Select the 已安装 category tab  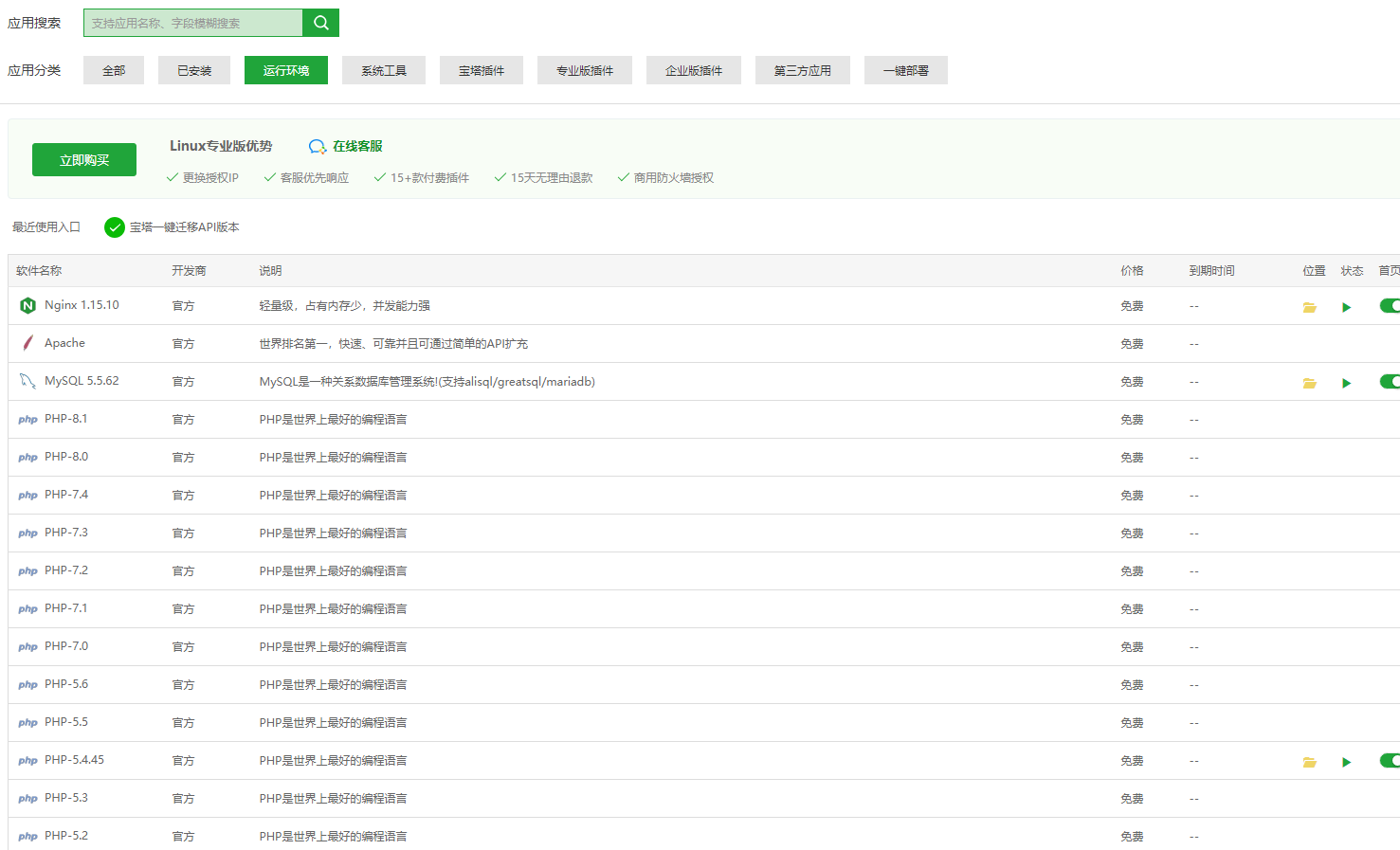click(194, 69)
